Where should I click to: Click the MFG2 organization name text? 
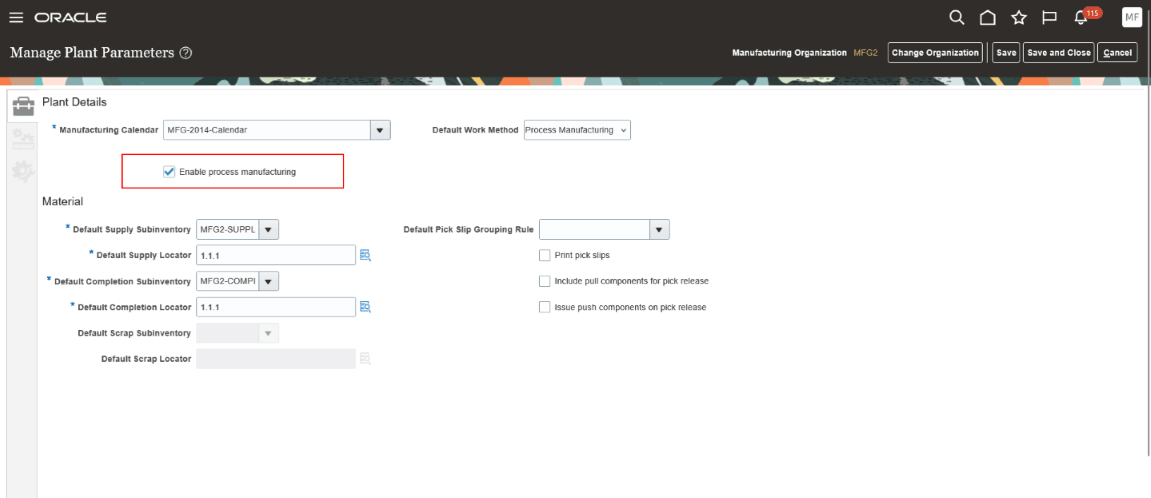(865, 53)
